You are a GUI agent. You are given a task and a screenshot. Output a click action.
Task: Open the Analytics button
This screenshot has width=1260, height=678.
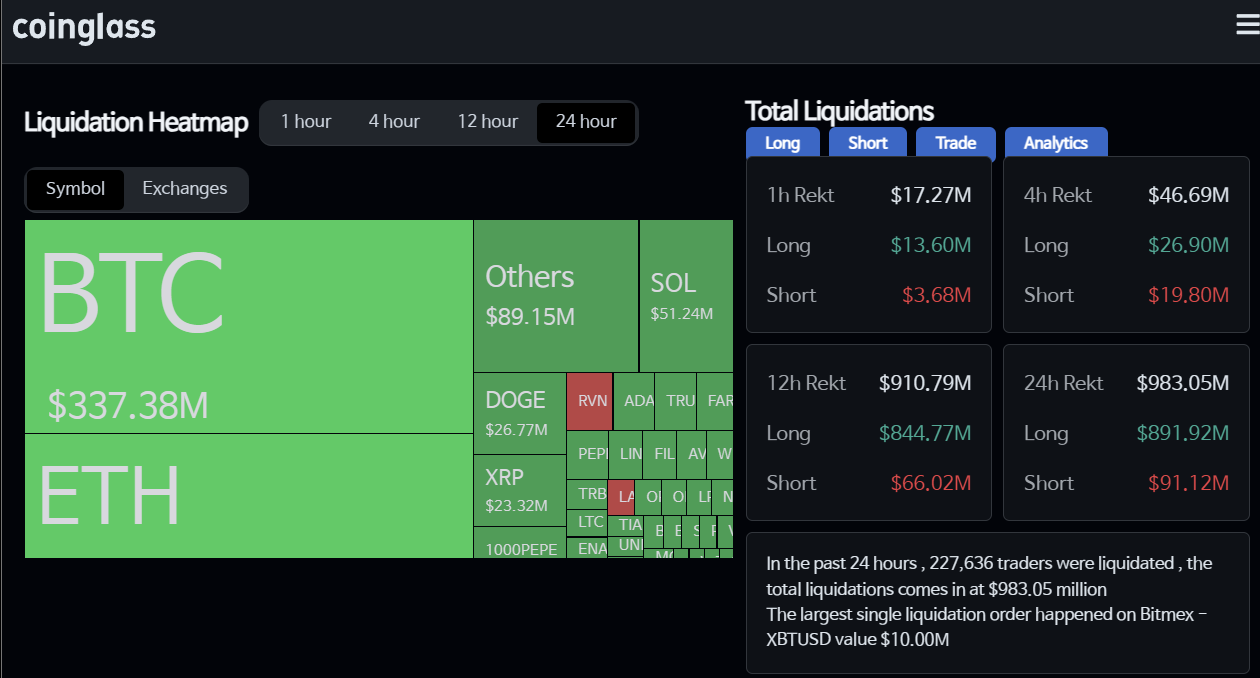pyautogui.click(x=1055, y=143)
